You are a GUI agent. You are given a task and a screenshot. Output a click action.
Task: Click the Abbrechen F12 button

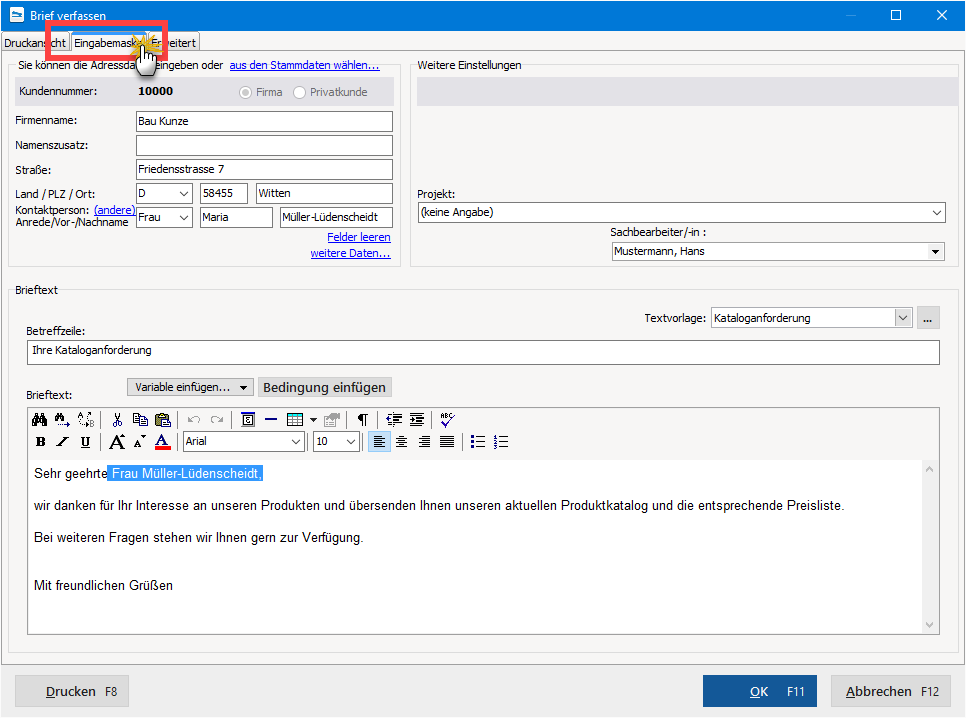[x=892, y=691]
